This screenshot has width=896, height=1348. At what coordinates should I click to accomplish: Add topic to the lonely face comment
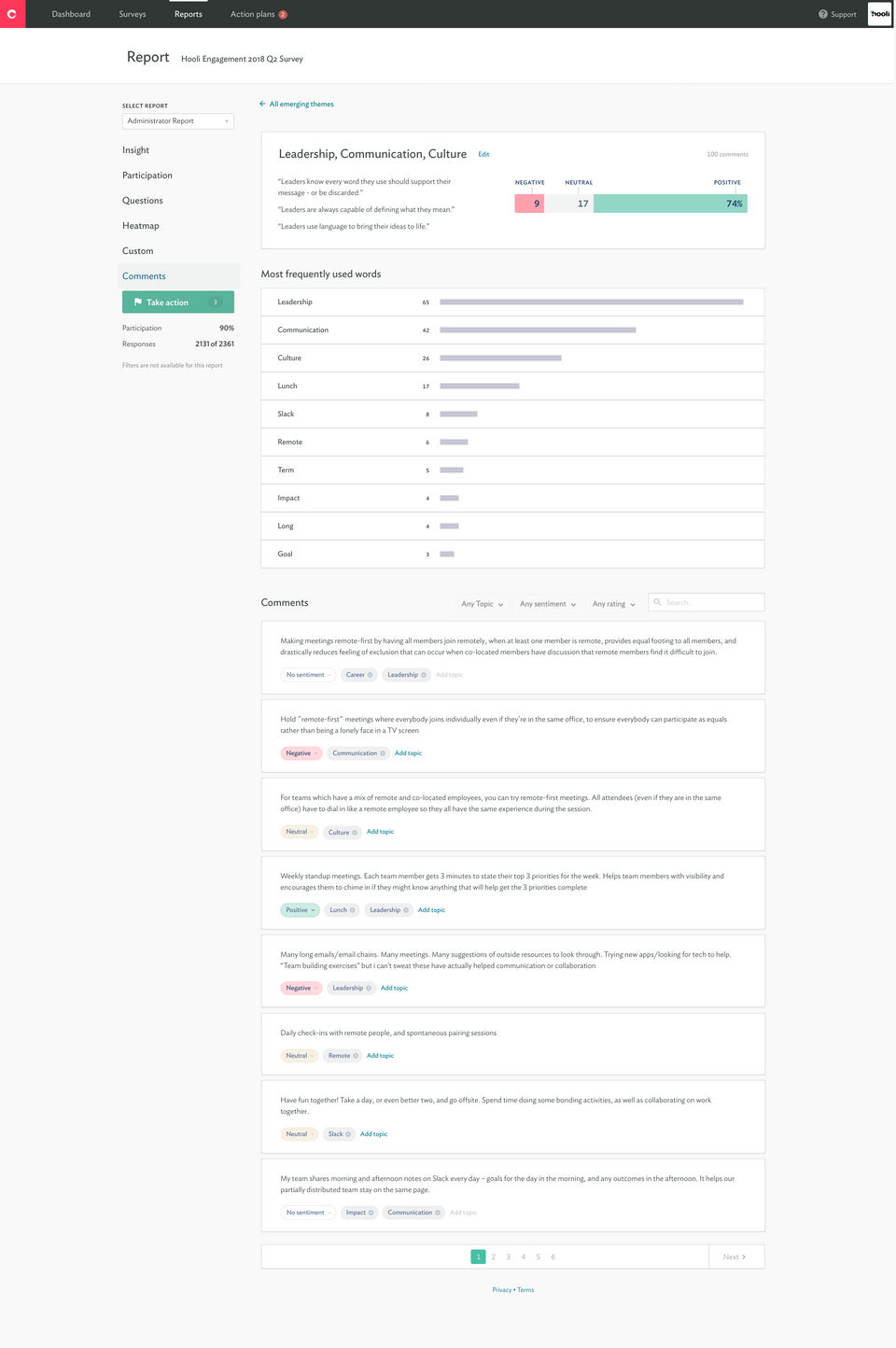(408, 753)
